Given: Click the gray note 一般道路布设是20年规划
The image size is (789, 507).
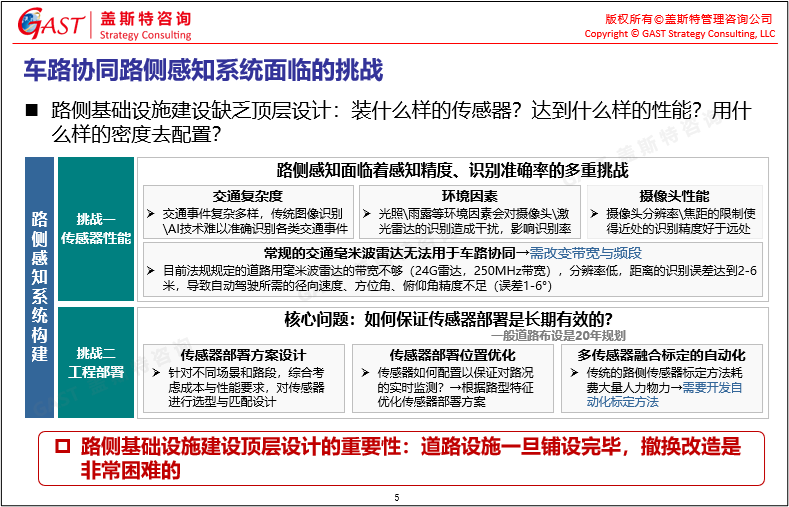Looking at the screenshot, I should coord(556,336).
